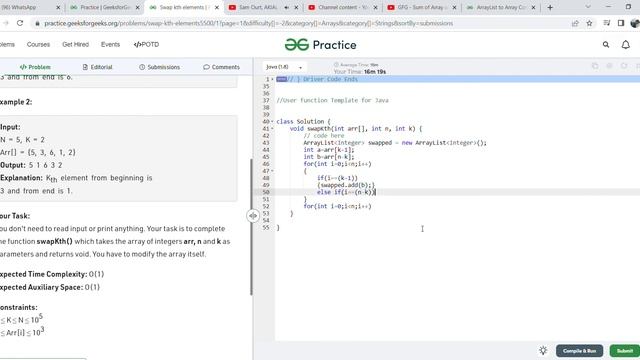The image size is (640, 360).
Task: Open the tab search chevron
Action: (x=588, y=7)
